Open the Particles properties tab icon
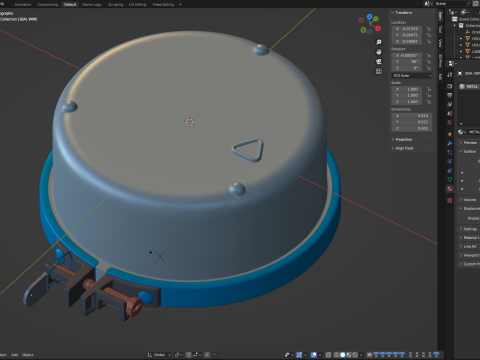 click(450, 152)
